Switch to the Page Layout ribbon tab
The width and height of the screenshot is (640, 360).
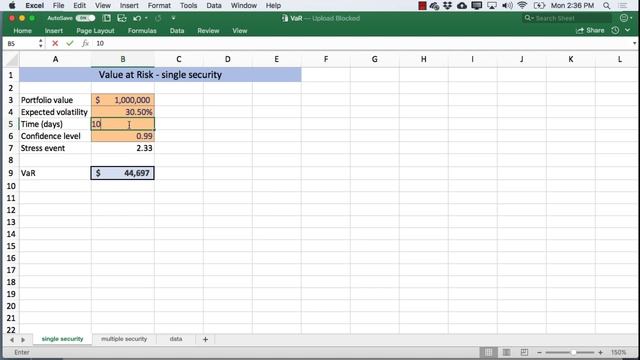(95, 31)
